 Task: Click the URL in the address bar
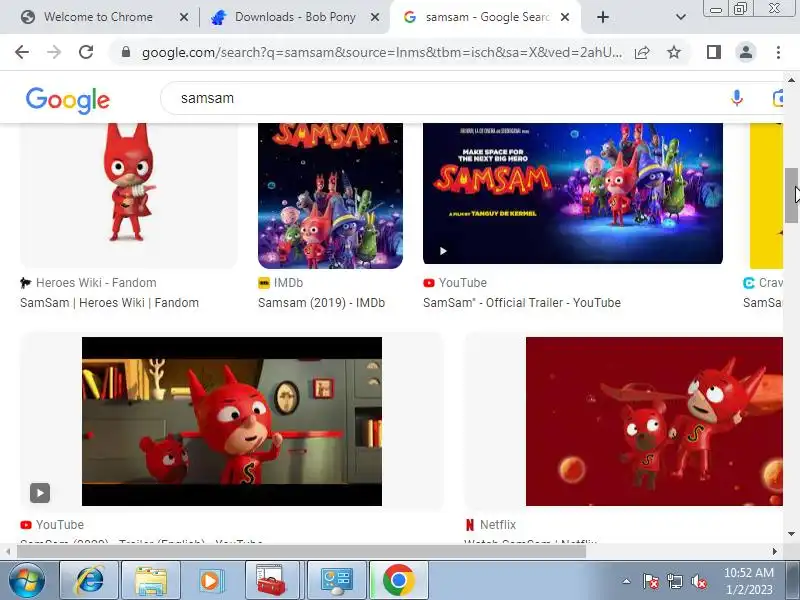[382, 52]
